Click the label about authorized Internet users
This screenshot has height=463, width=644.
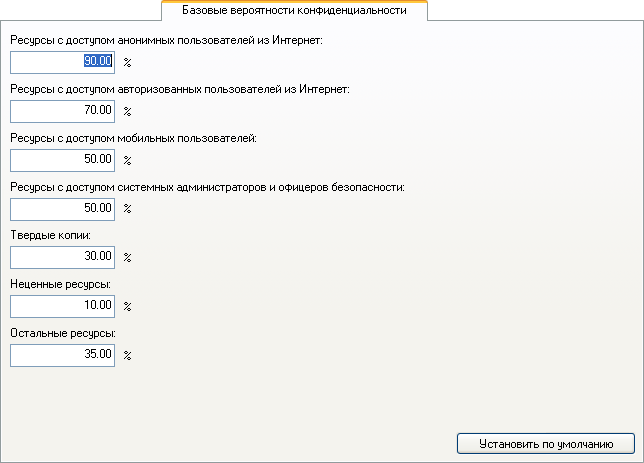click(180, 89)
